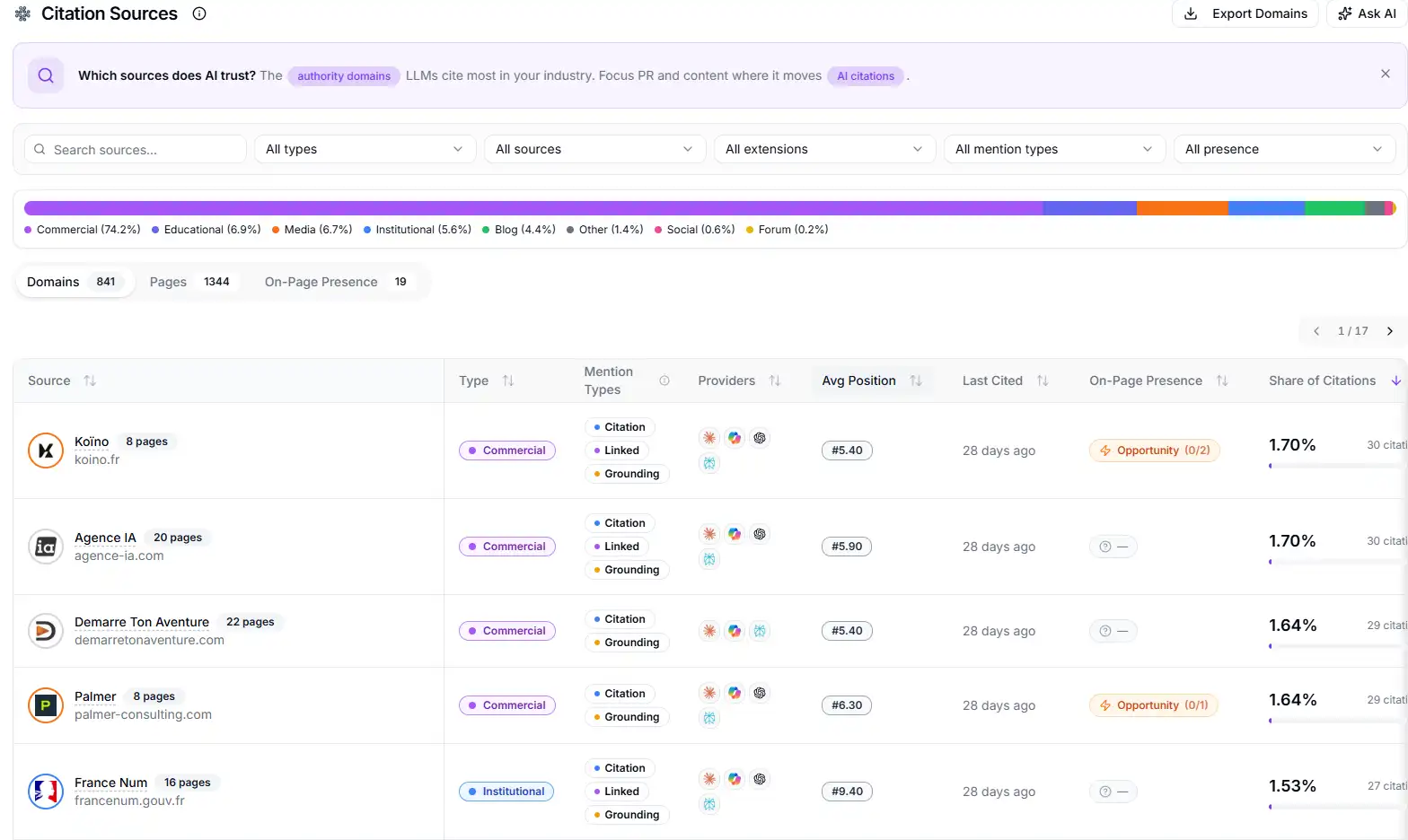Click Agence IA on-page presence unknown badge
The height and width of the screenshot is (840, 1408).
click(x=1113, y=547)
